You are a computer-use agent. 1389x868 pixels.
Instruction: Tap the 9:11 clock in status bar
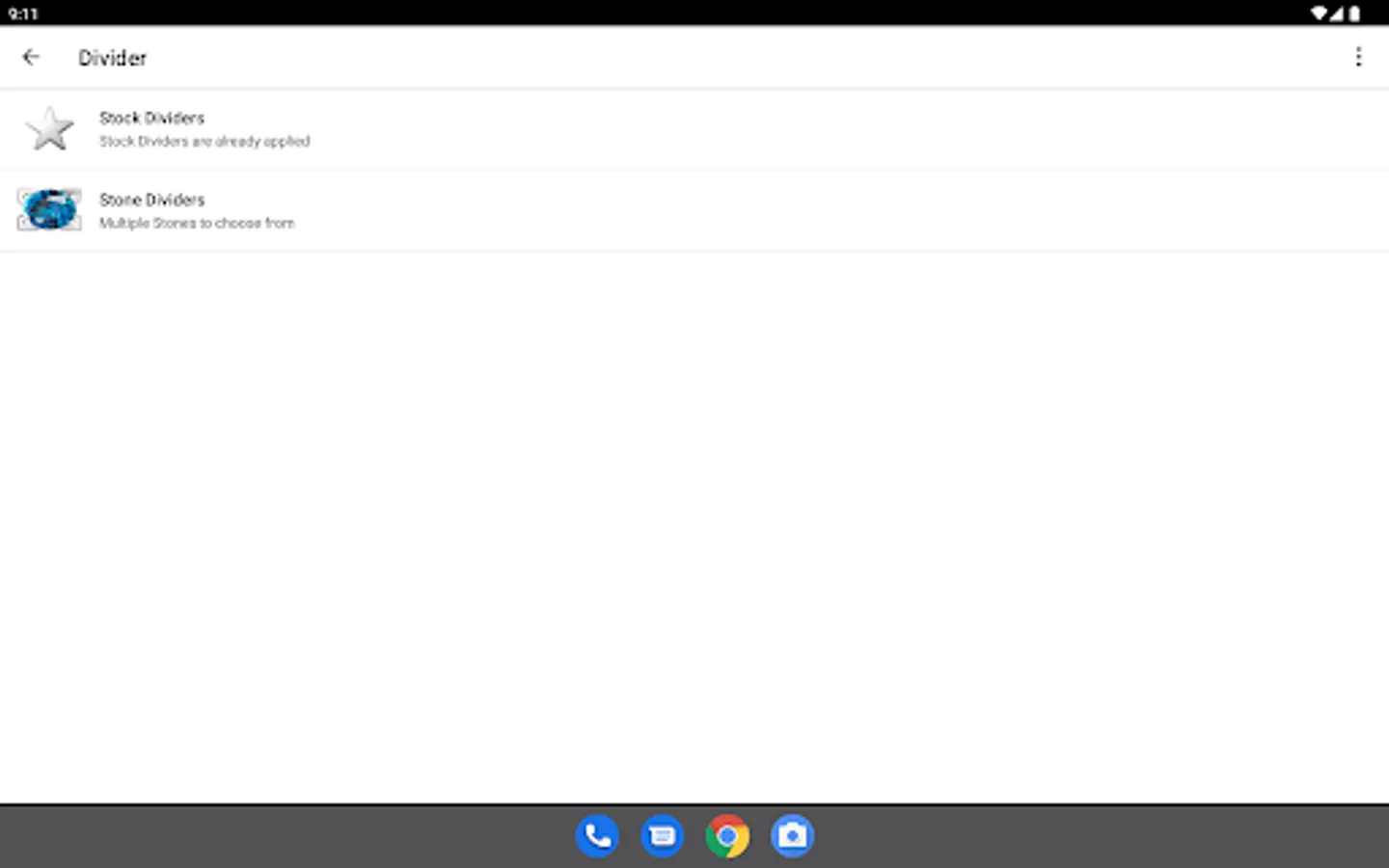pos(23,14)
